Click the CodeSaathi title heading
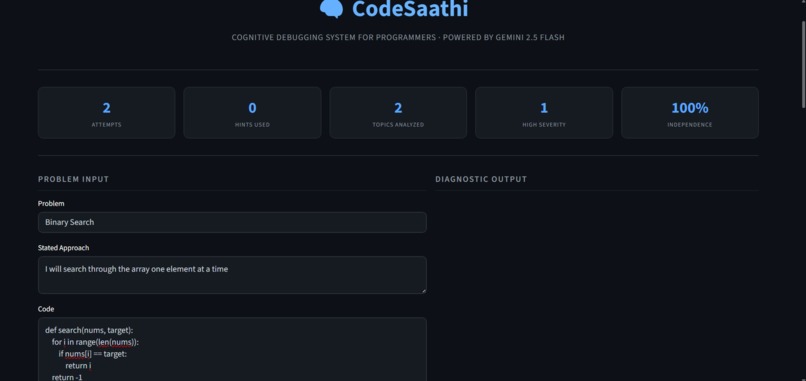806x381 pixels. click(x=410, y=9)
